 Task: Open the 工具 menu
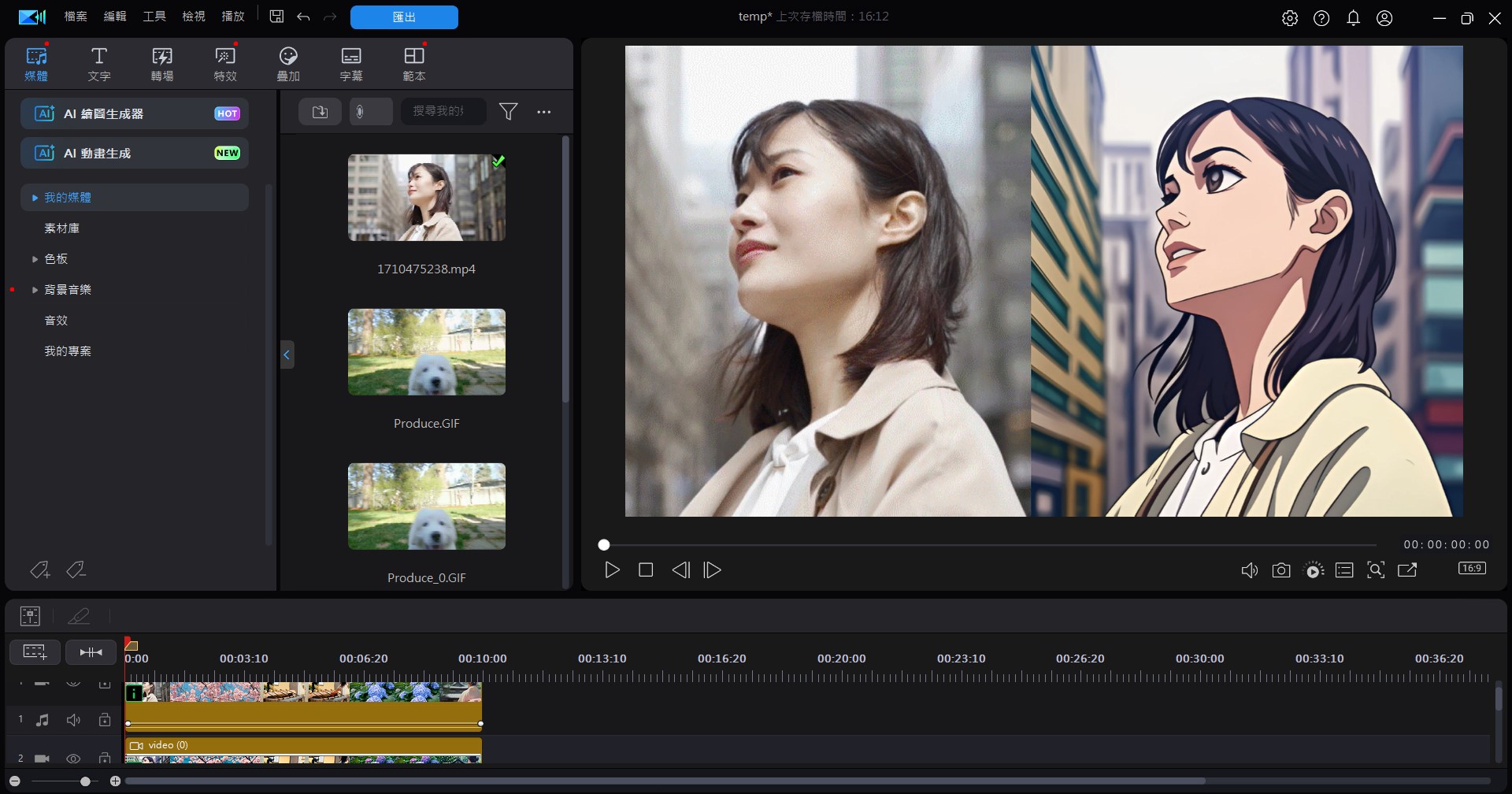154,16
